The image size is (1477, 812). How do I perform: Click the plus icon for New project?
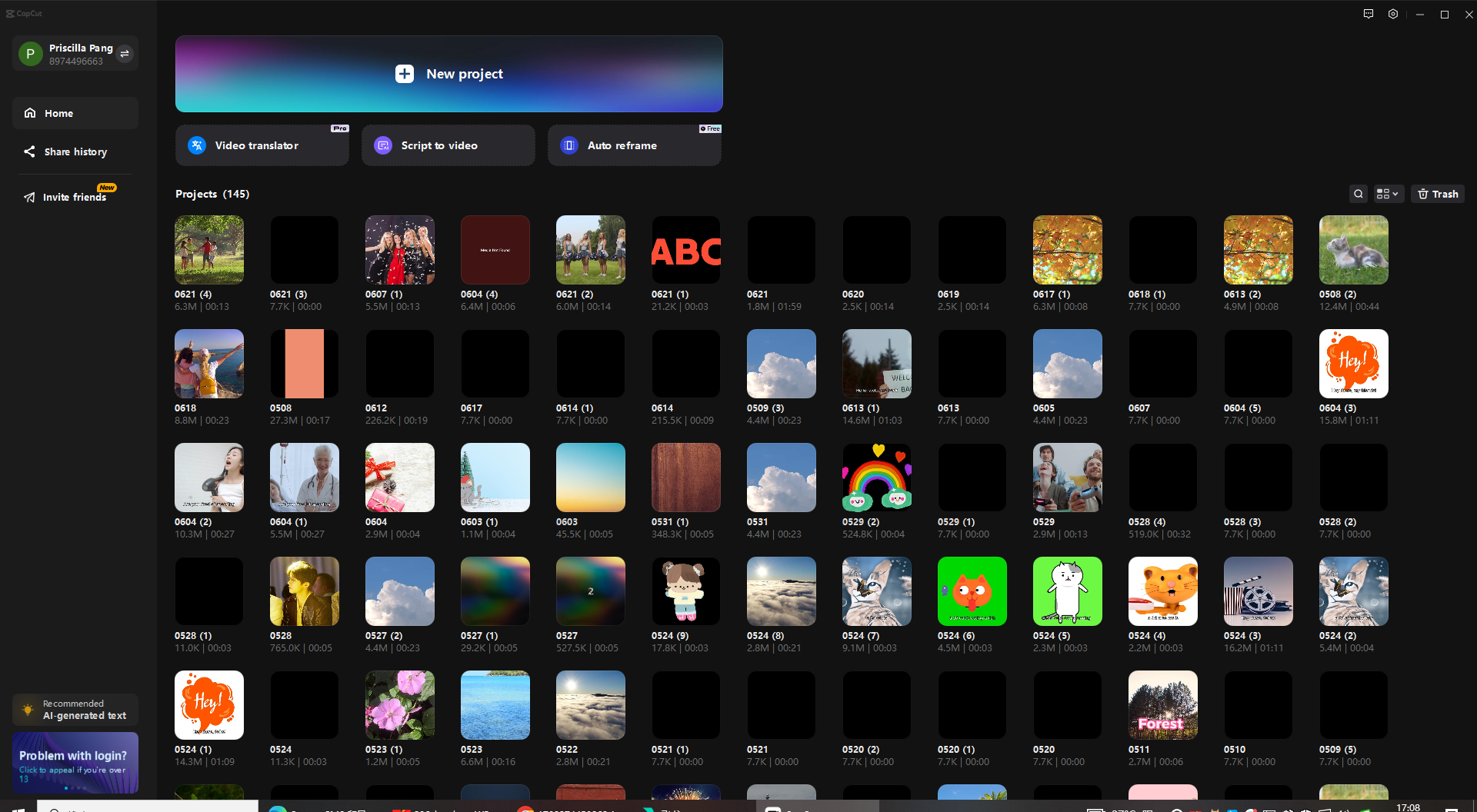pyautogui.click(x=405, y=74)
